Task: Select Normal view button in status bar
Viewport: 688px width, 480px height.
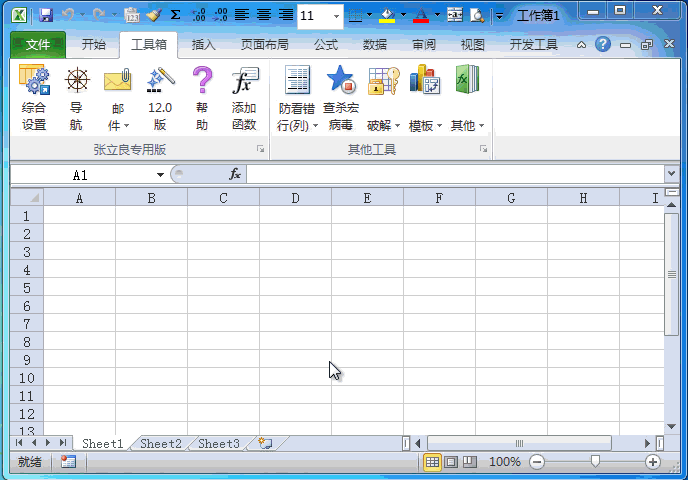Action: point(433,462)
